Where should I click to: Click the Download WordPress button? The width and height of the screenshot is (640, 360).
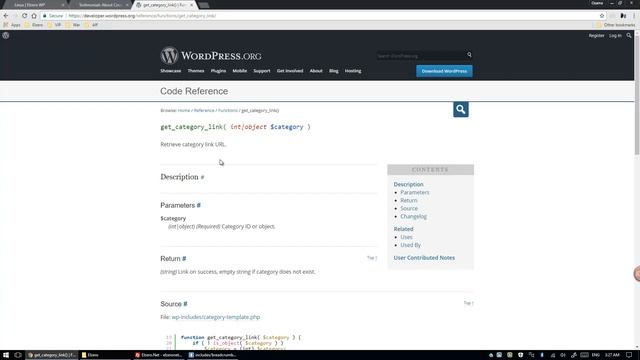(444, 71)
